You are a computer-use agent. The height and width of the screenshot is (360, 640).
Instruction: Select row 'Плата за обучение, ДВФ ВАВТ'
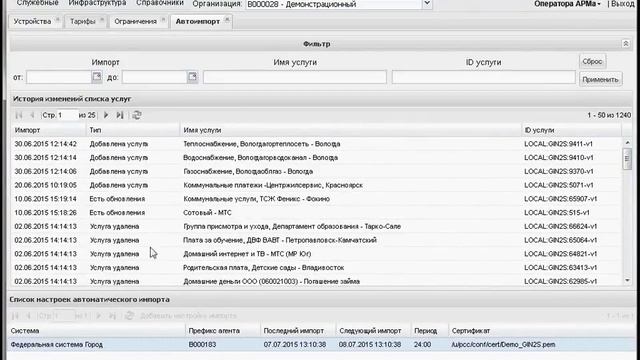316,240
